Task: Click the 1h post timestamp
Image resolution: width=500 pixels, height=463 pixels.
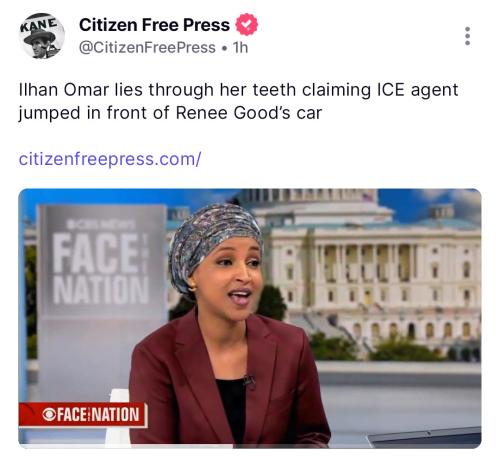Action: click(x=240, y=48)
